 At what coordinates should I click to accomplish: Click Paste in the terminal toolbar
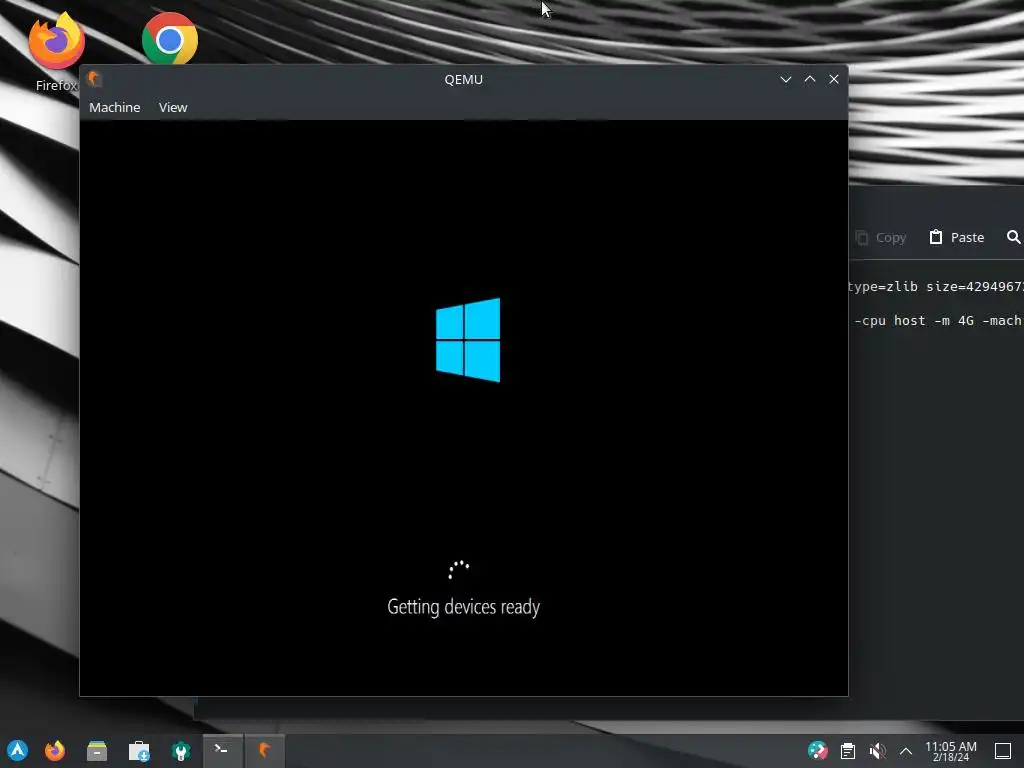point(957,237)
